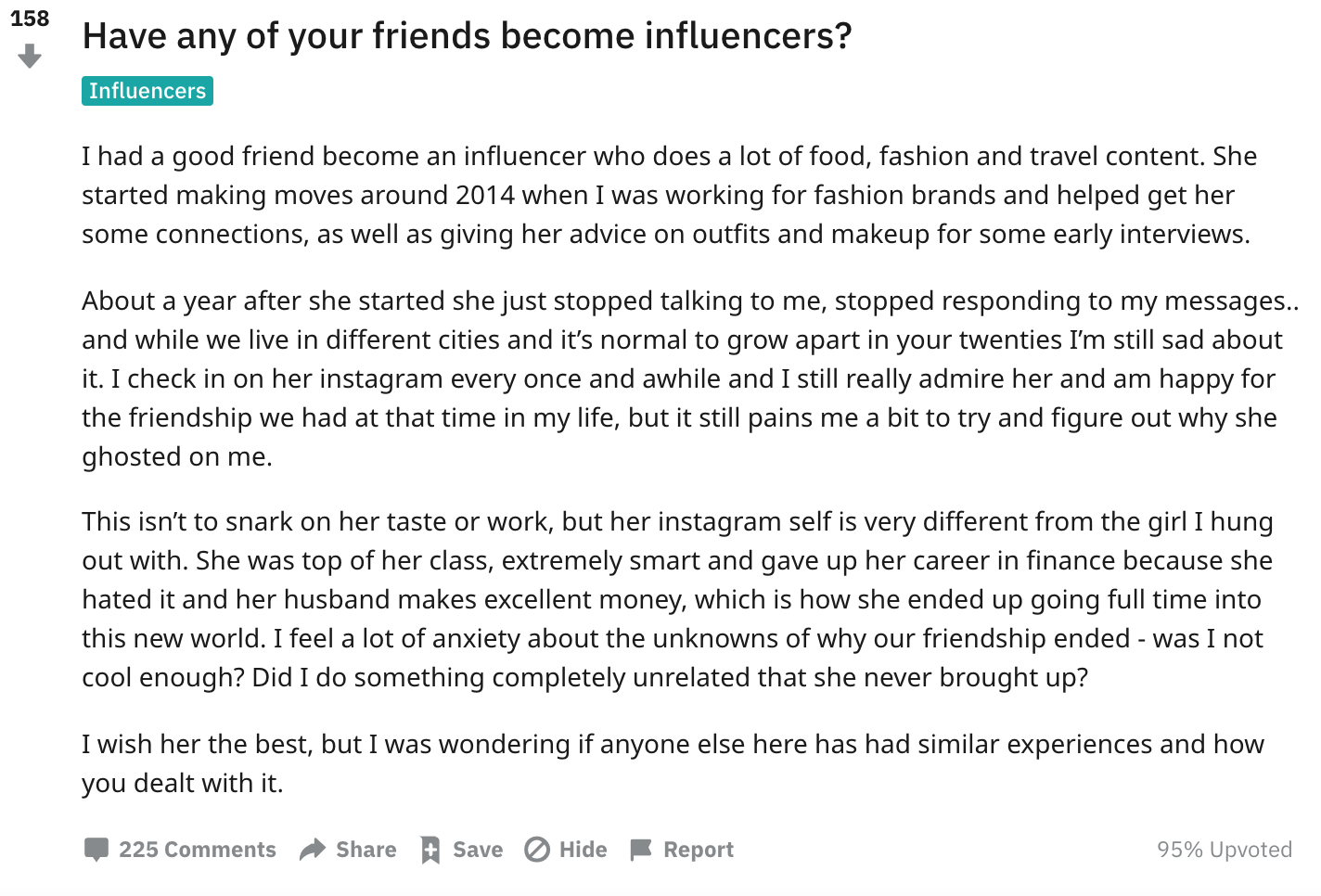Choose the Report text label
The width and height of the screenshot is (1321, 896).
click(x=699, y=850)
